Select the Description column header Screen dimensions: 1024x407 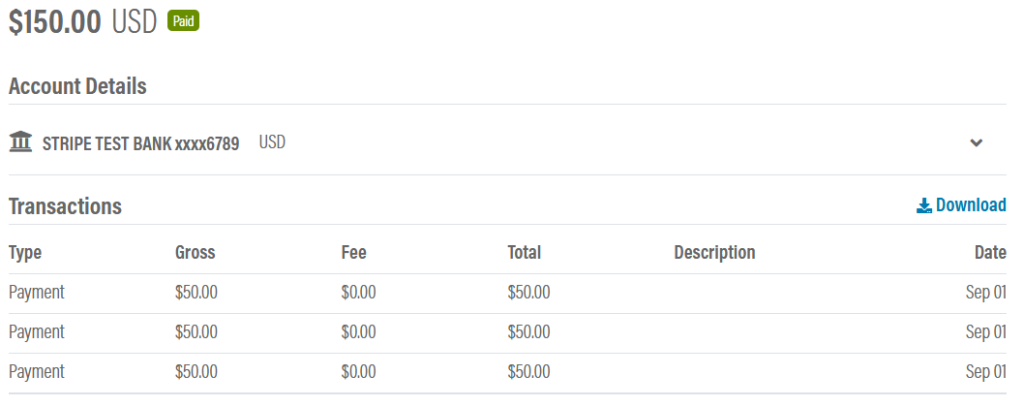[x=714, y=252]
